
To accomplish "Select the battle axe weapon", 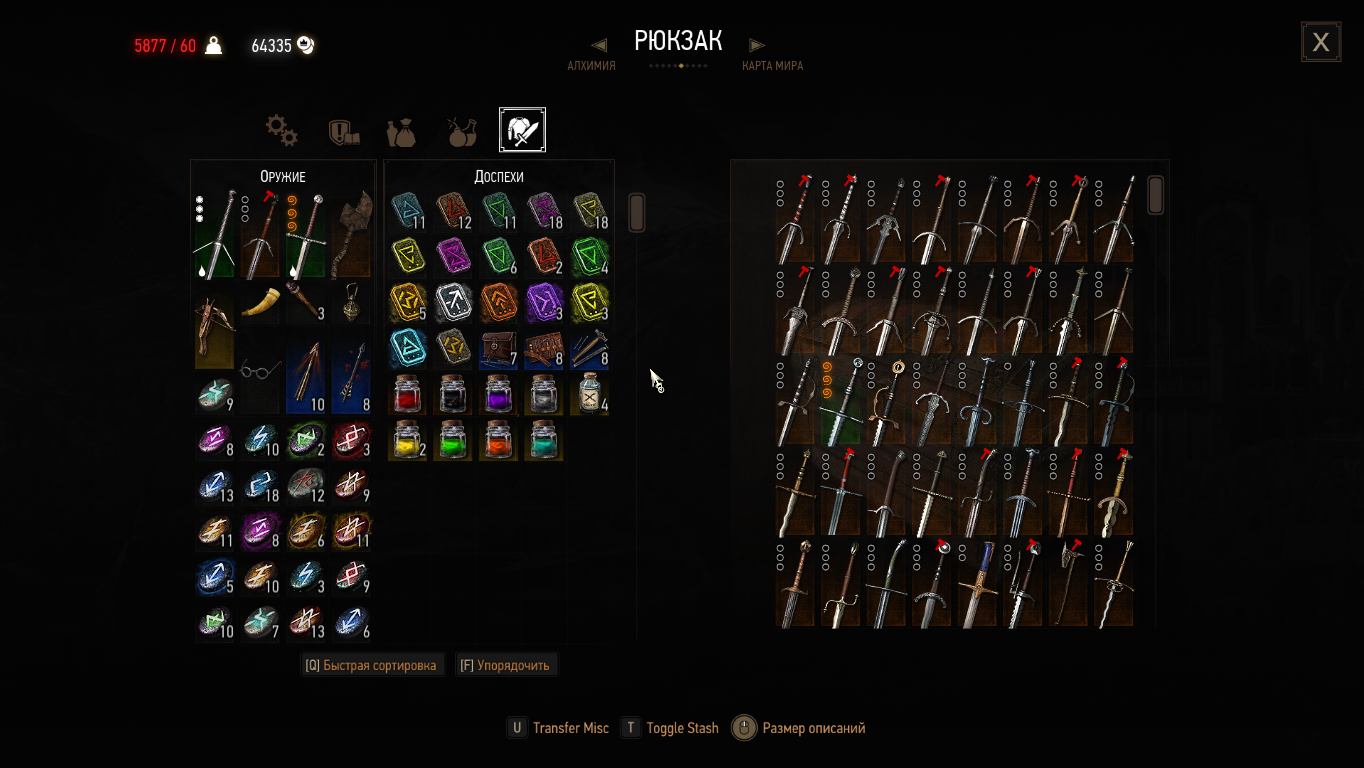I will click(351, 235).
